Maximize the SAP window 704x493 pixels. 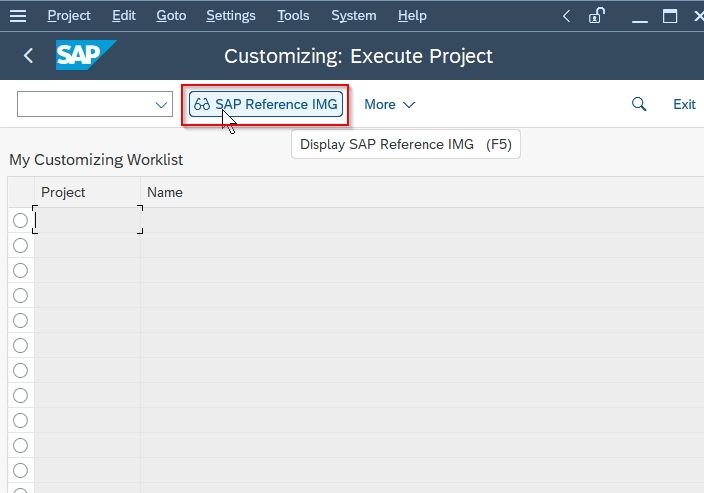pyautogui.click(x=670, y=17)
